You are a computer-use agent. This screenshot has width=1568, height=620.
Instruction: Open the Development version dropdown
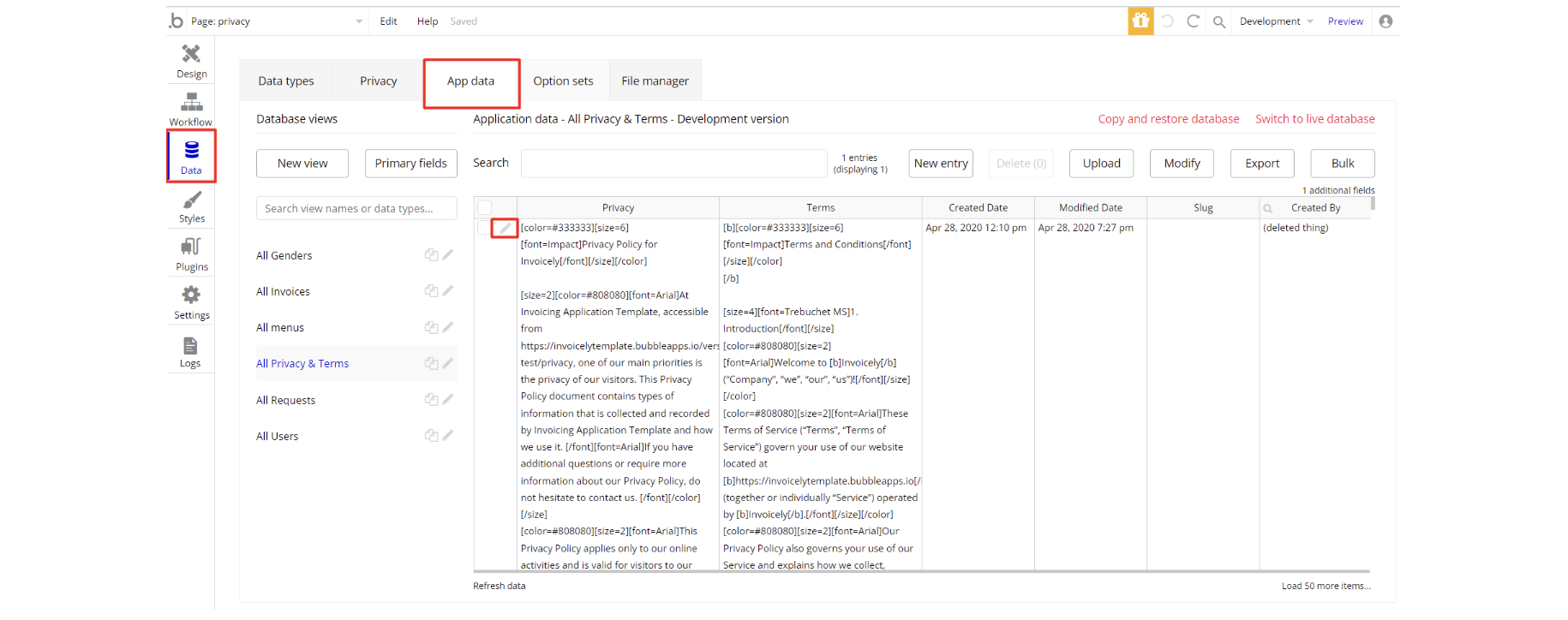pyautogui.click(x=1276, y=21)
